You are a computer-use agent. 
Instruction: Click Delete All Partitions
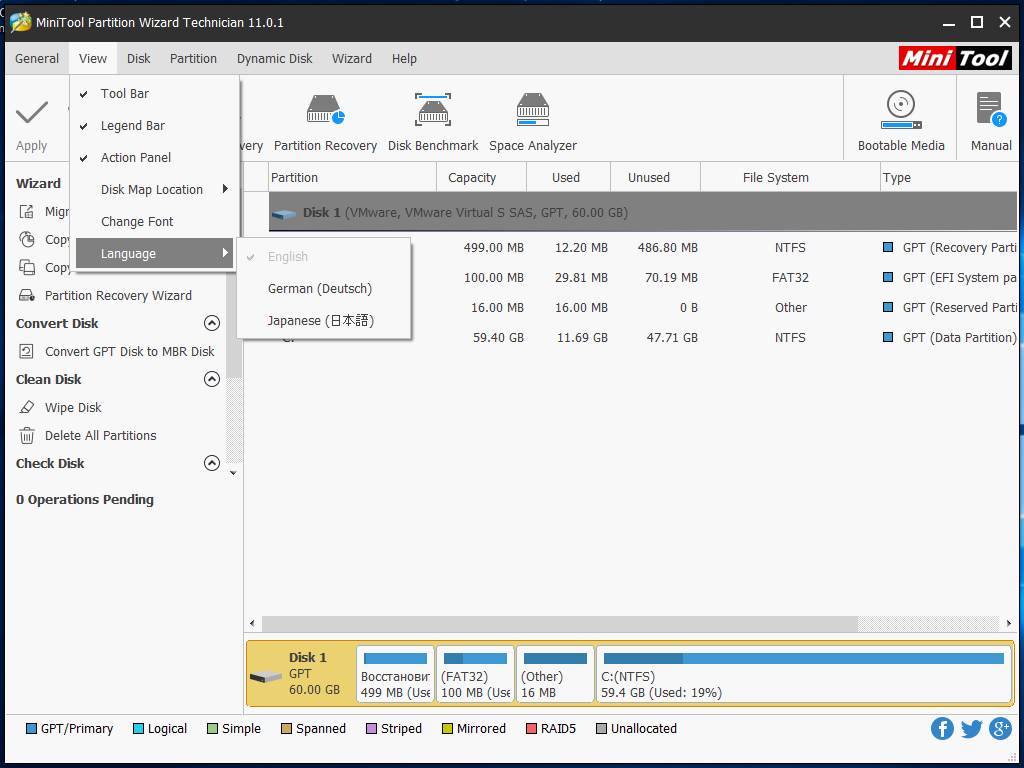coord(100,435)
